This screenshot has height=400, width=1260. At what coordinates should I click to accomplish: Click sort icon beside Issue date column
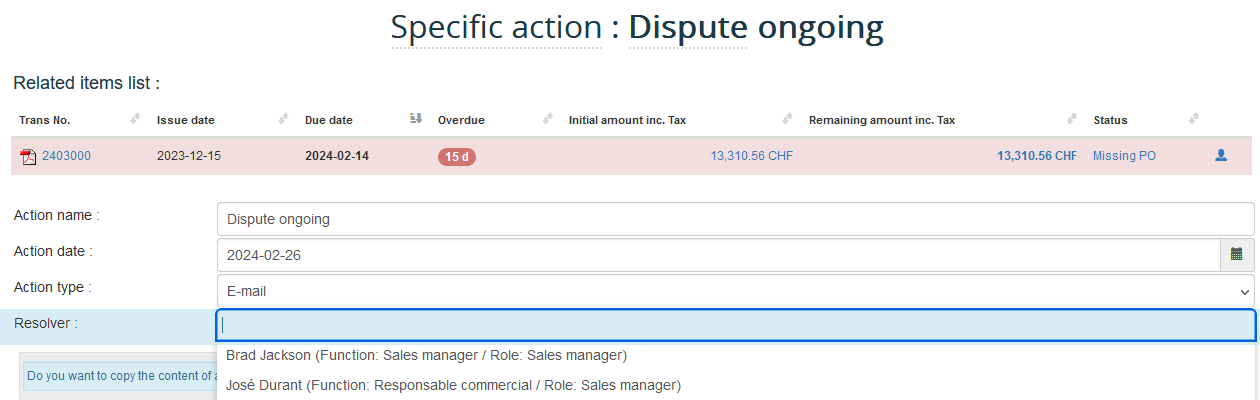point(284,120)
